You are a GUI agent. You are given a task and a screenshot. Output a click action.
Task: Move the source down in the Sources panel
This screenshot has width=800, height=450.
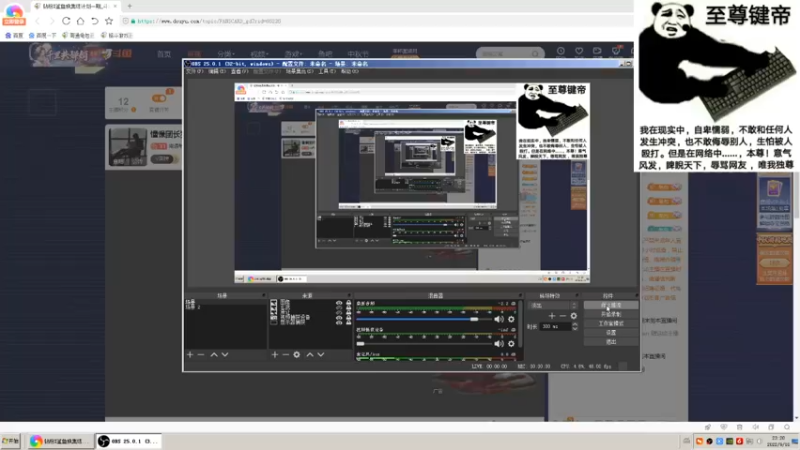point(321,355)
